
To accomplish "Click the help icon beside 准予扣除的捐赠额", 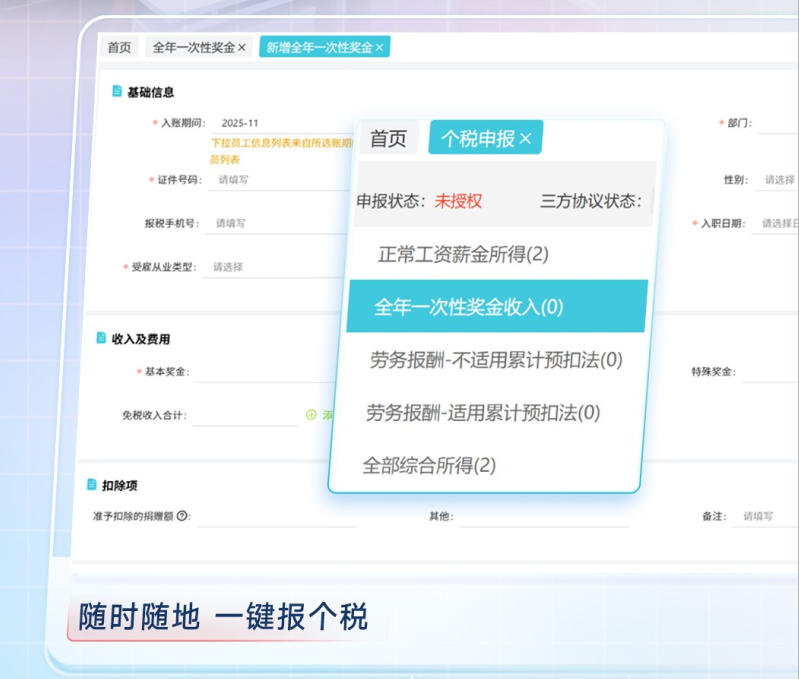I will [x=182, y=516].
